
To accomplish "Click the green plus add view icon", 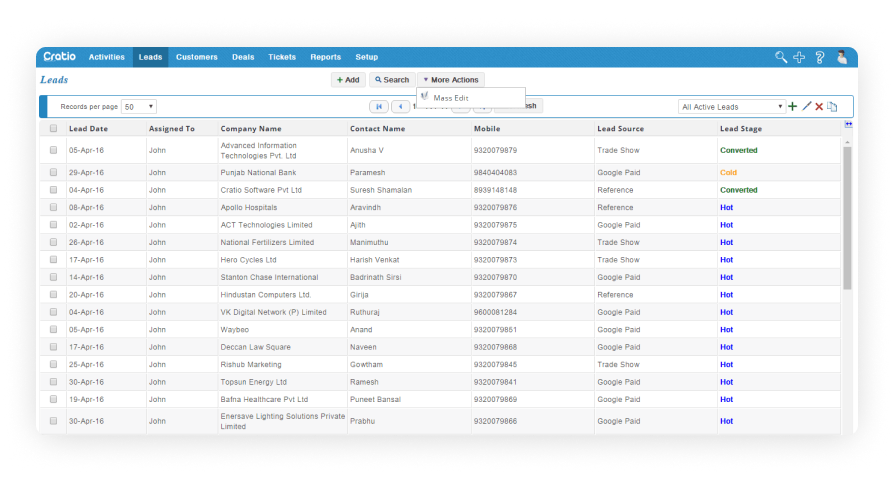I will coord(793,106).
